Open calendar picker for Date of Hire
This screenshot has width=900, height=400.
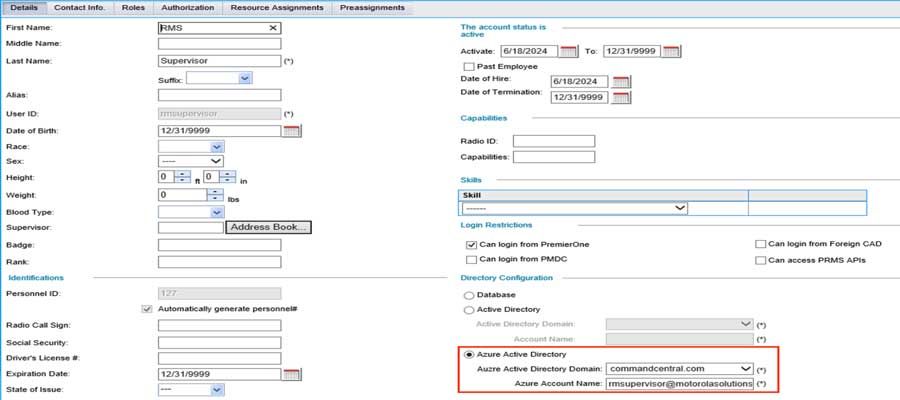click(621, 81)
